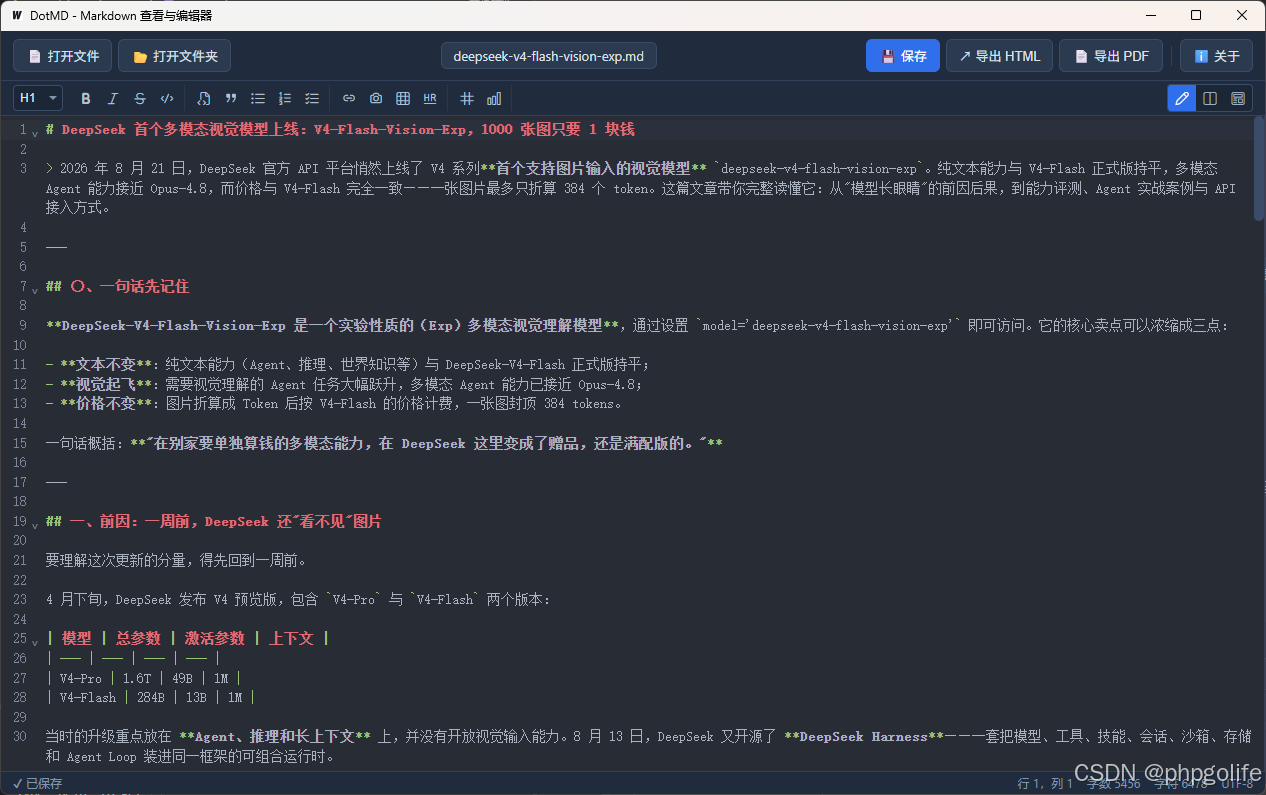Click the 打开文件夹 button
Viewport: 1266px width, 795px height.
click(x=174, y=56)
